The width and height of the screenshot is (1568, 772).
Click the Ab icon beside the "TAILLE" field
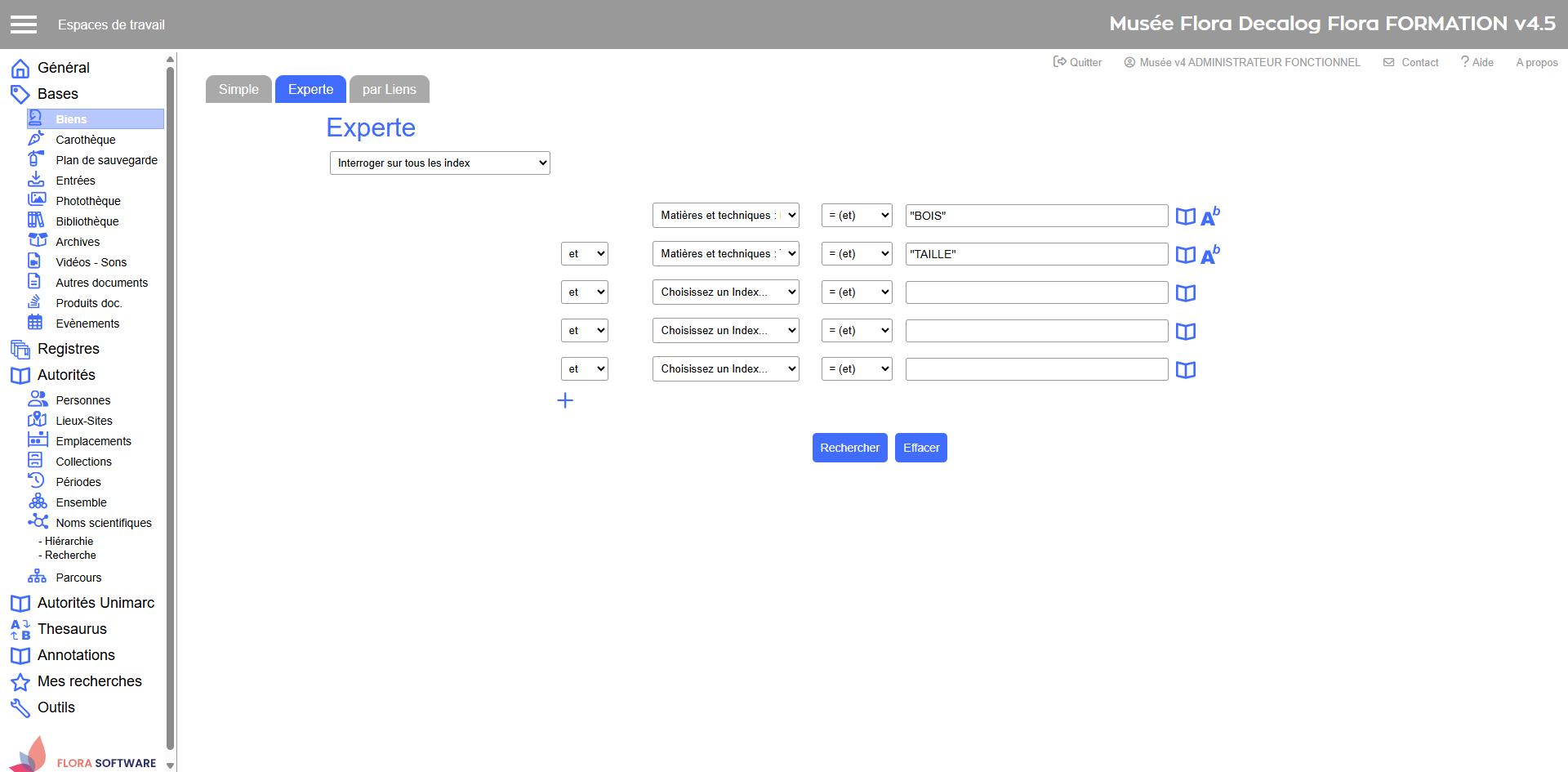[1210, 255]
